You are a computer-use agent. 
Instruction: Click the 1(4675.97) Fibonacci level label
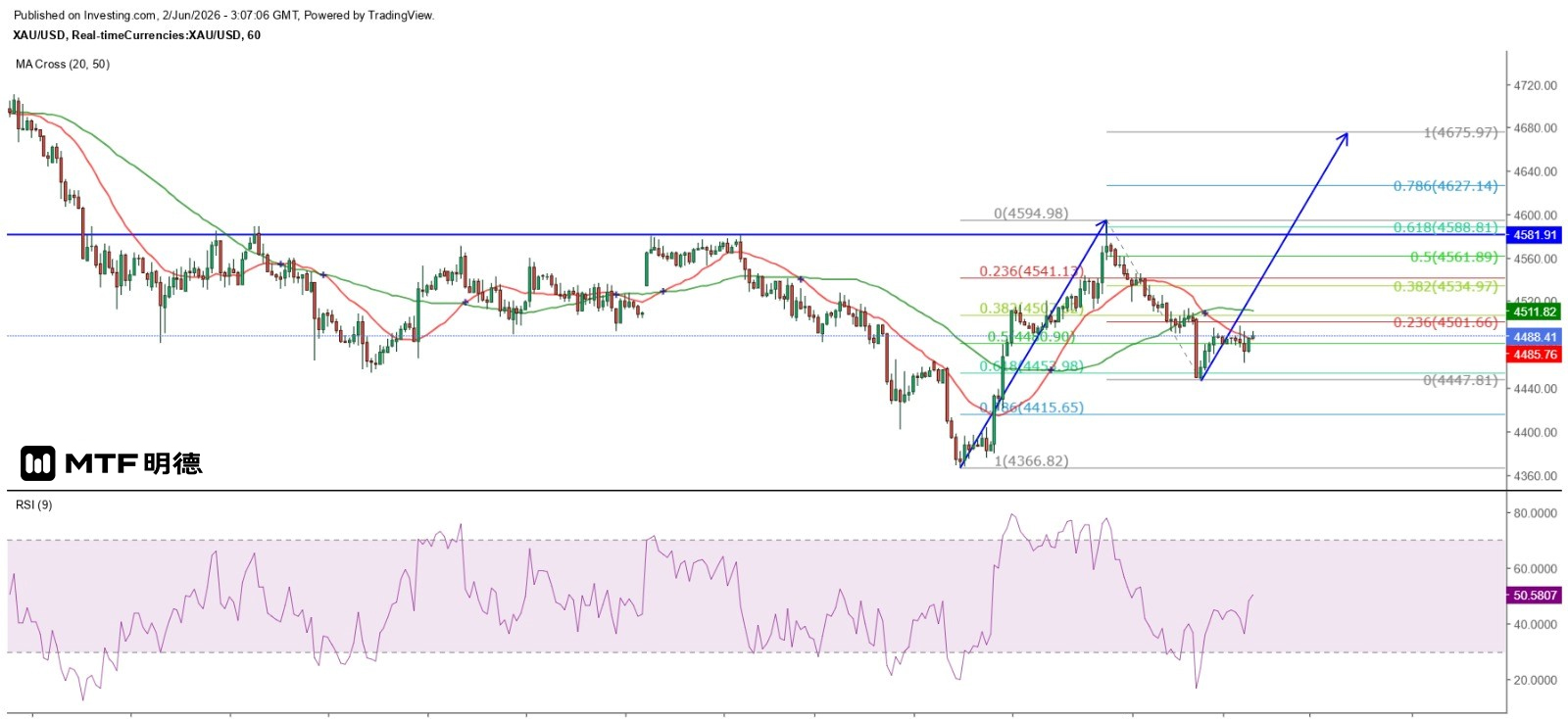(x=1460, y=132)
